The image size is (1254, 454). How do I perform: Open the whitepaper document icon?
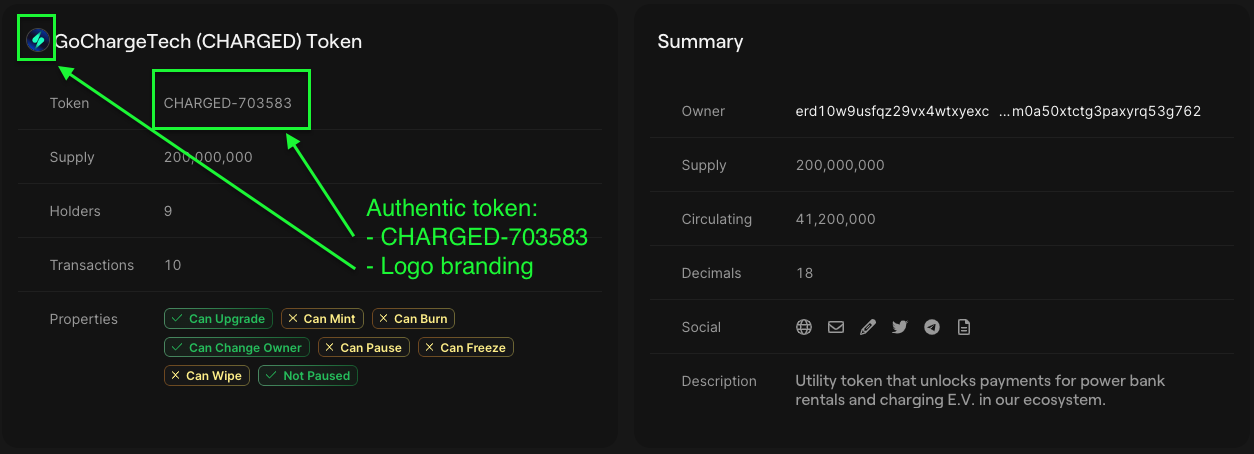click(x=964, y=327)
